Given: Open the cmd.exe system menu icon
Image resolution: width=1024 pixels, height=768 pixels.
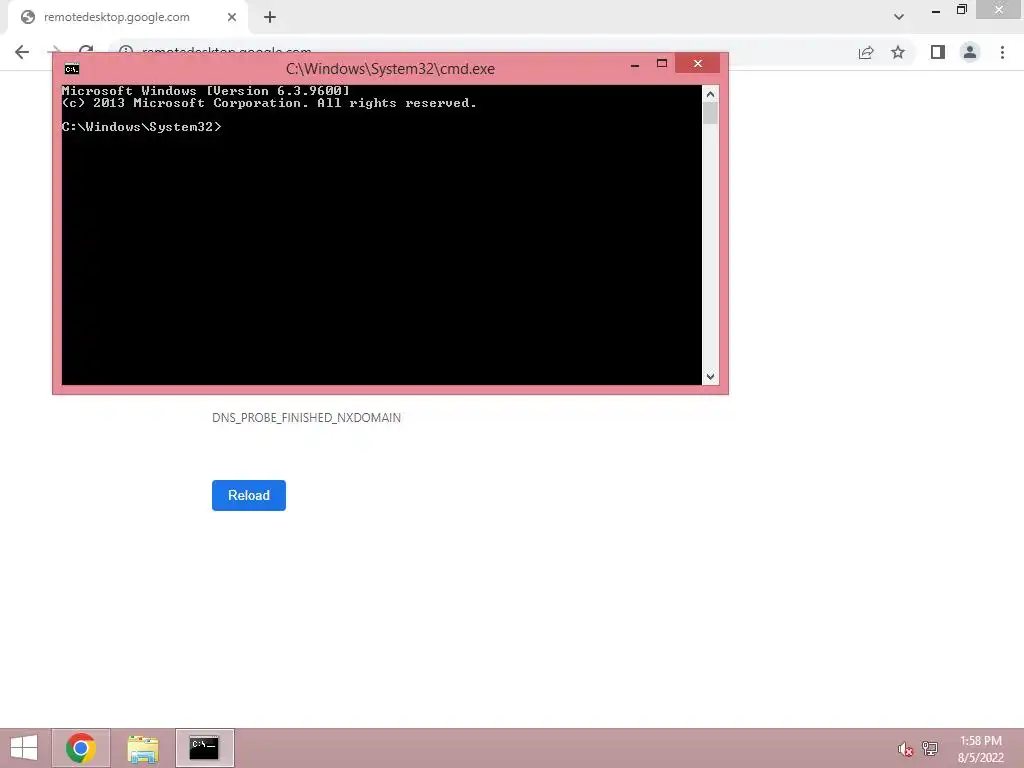Looking at the screenshot, I should pos(72,69).
